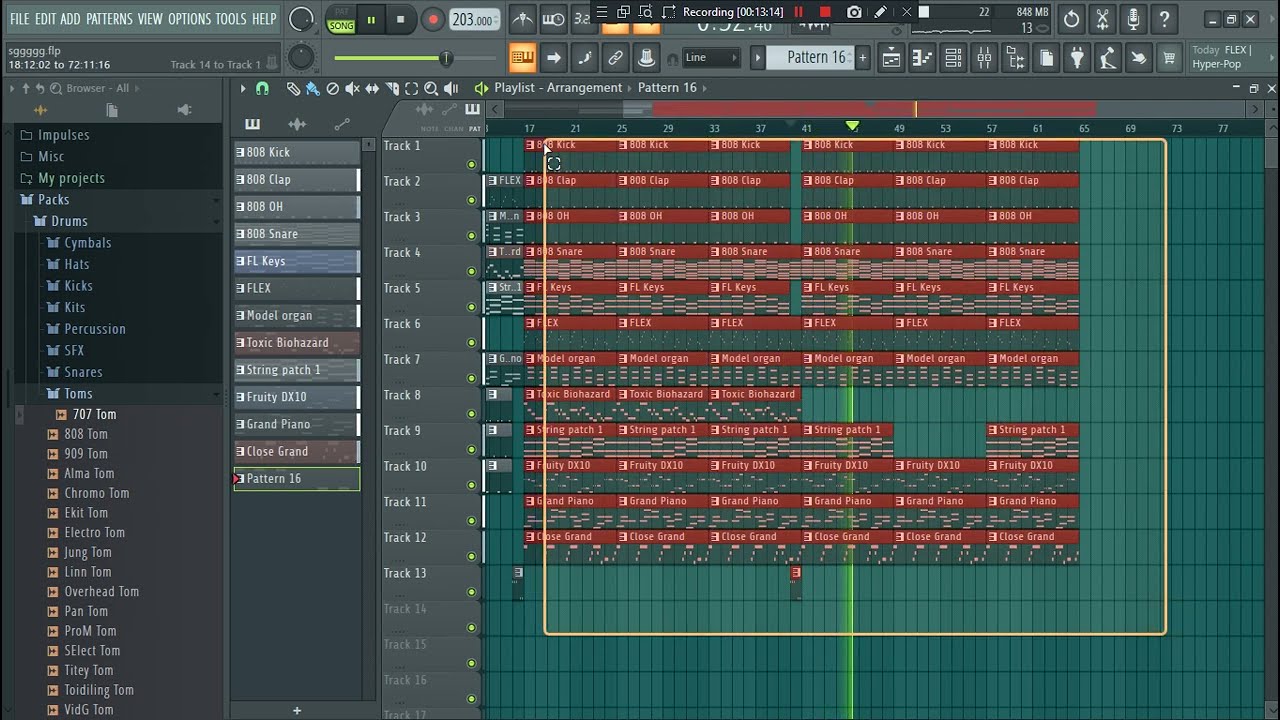The height and width of the screenshot is (720, 1280).
Task: Click the record button in transport
Action: (x=433, y=19)
